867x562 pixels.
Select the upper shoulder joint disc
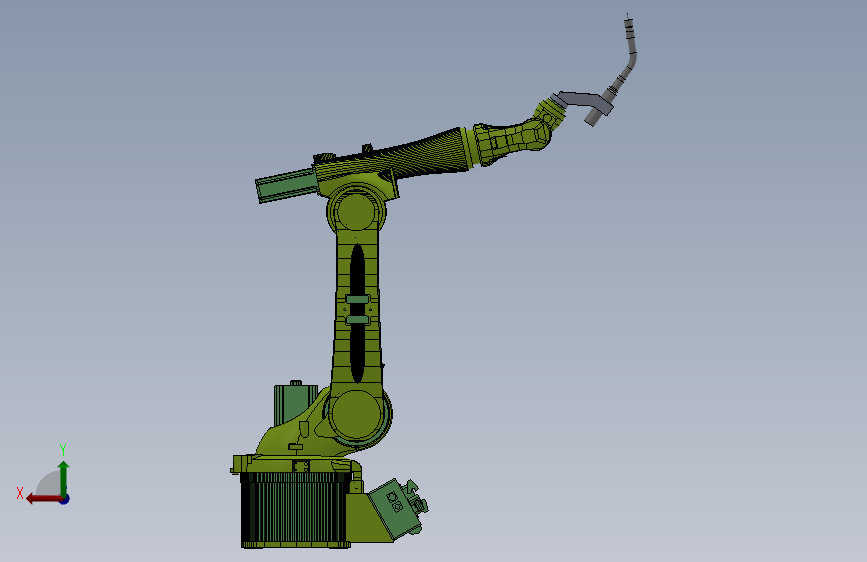pos(356,211)
